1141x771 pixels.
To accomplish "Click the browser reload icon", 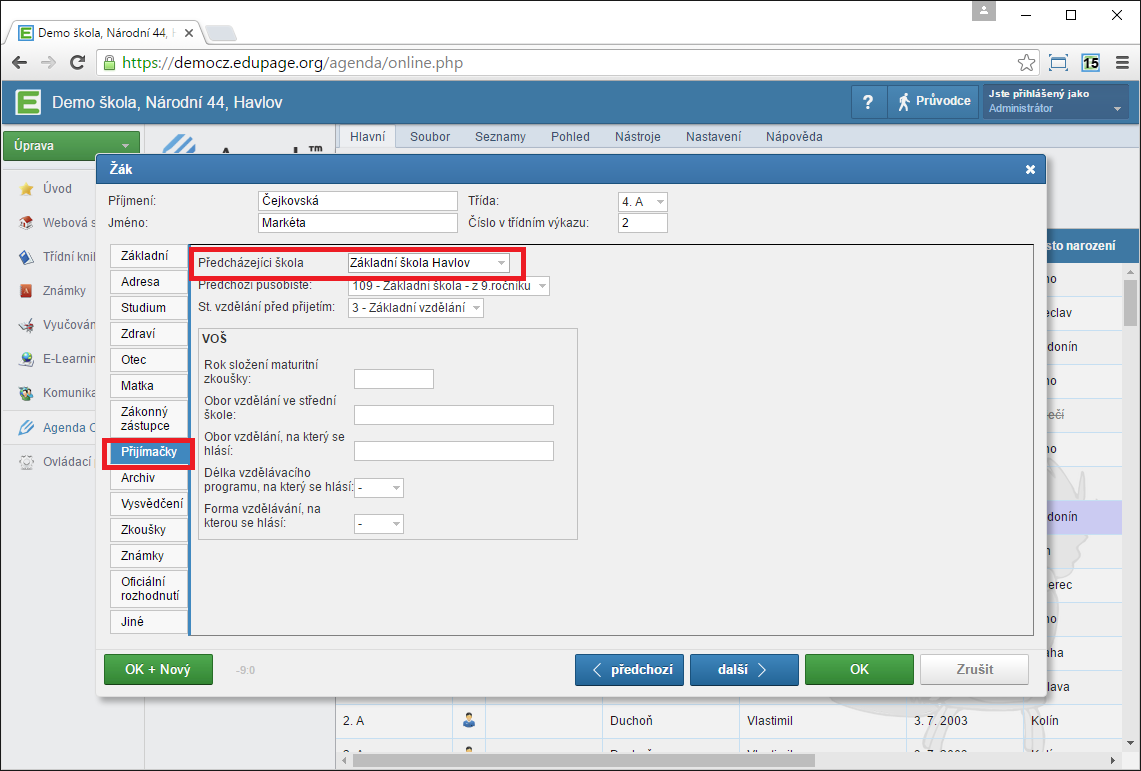I will tap(77, 62).
